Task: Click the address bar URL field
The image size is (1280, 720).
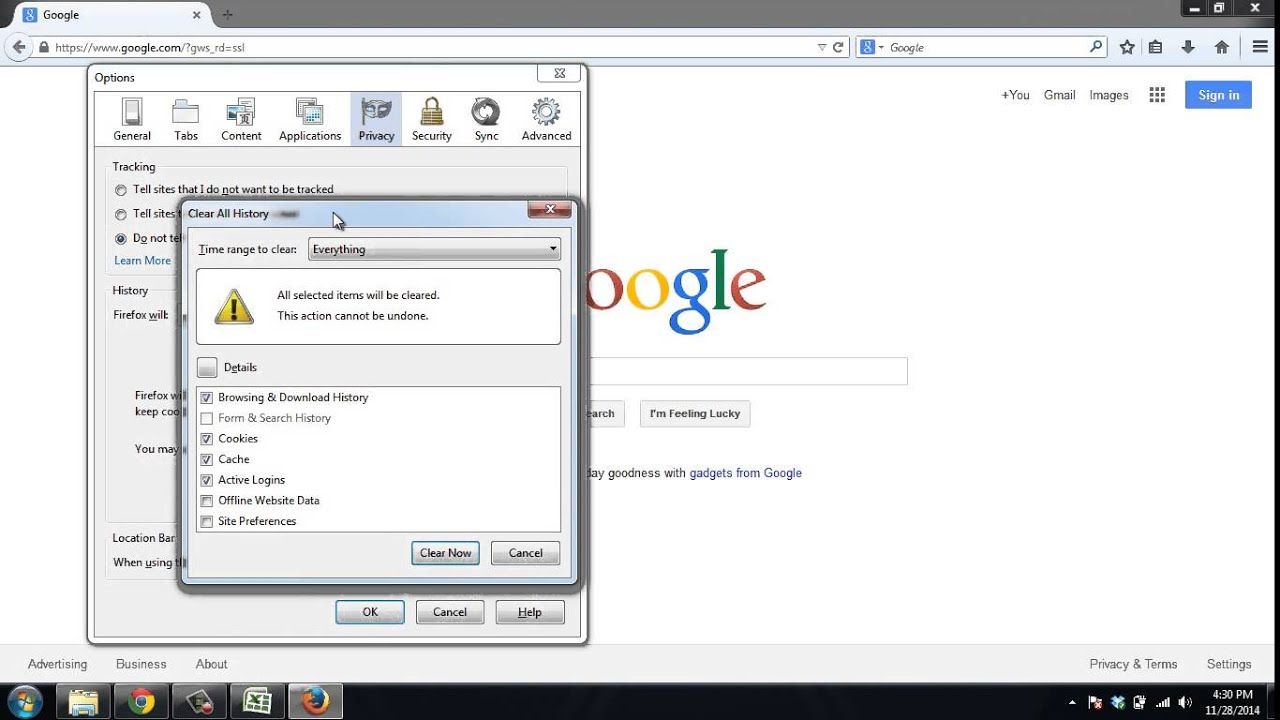Action: [x=430, y=47]
